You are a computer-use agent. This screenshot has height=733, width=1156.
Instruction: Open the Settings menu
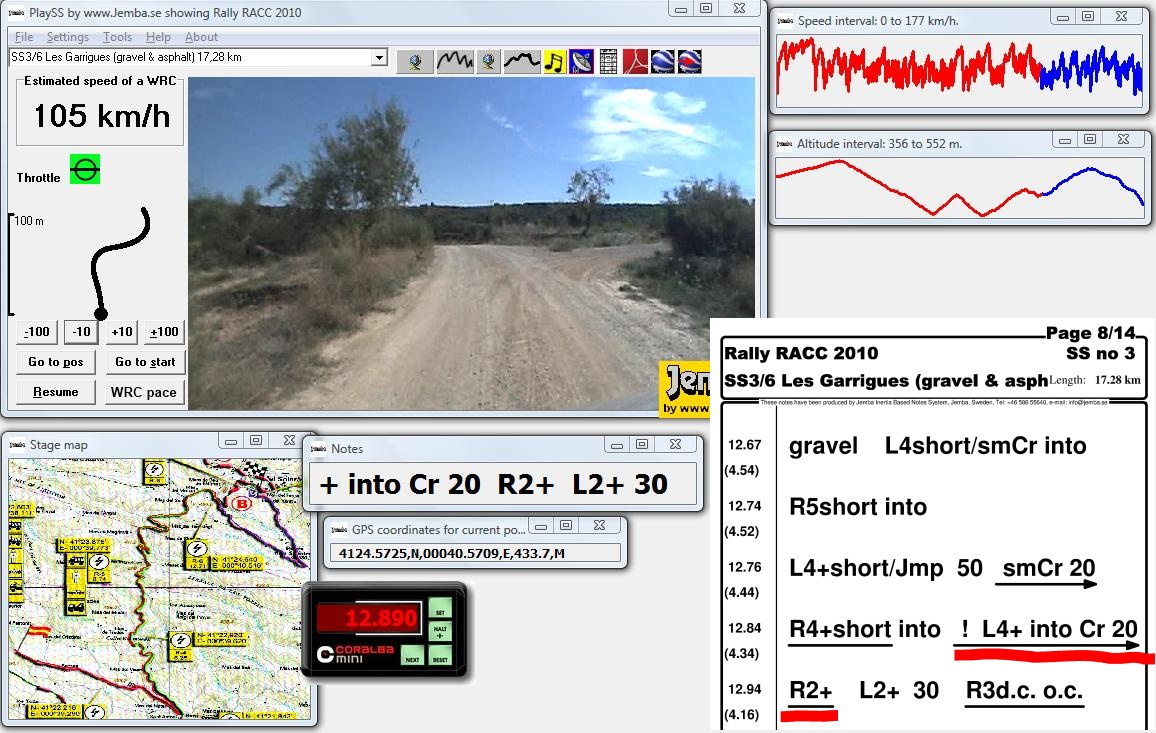[68, 37]
